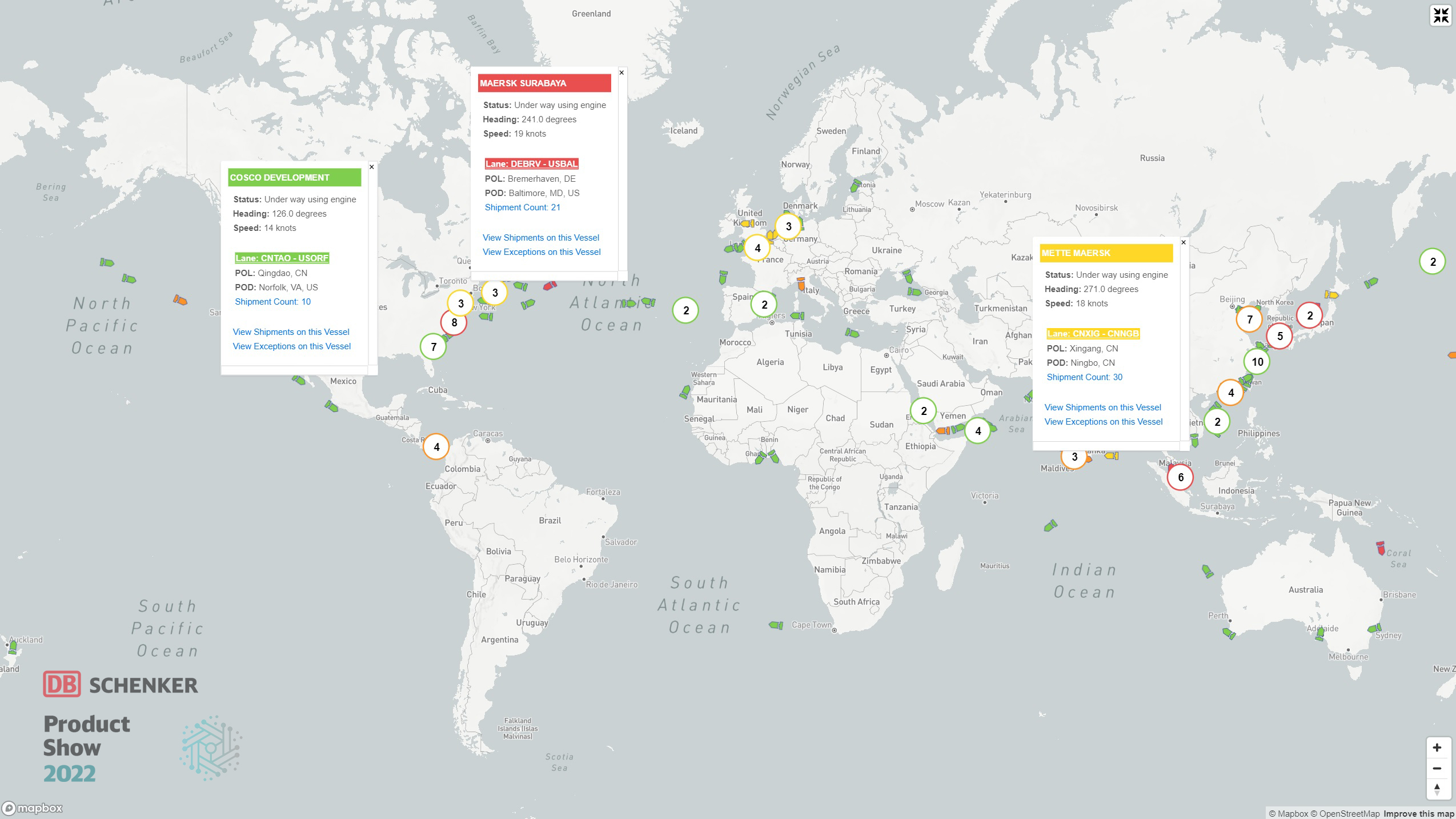Open Shipment Count: 21 link
1456x819 pixels.
click(523, 207)
